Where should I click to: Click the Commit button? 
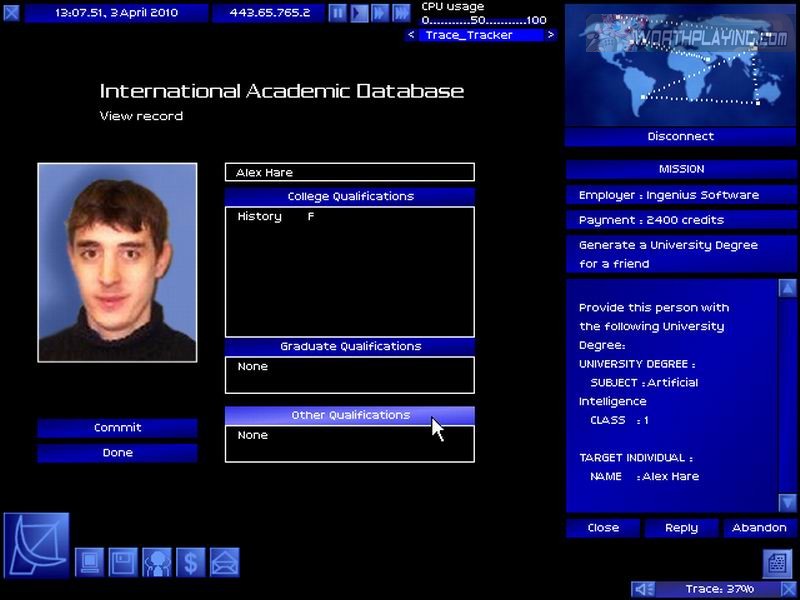click(x=117, y=428)
